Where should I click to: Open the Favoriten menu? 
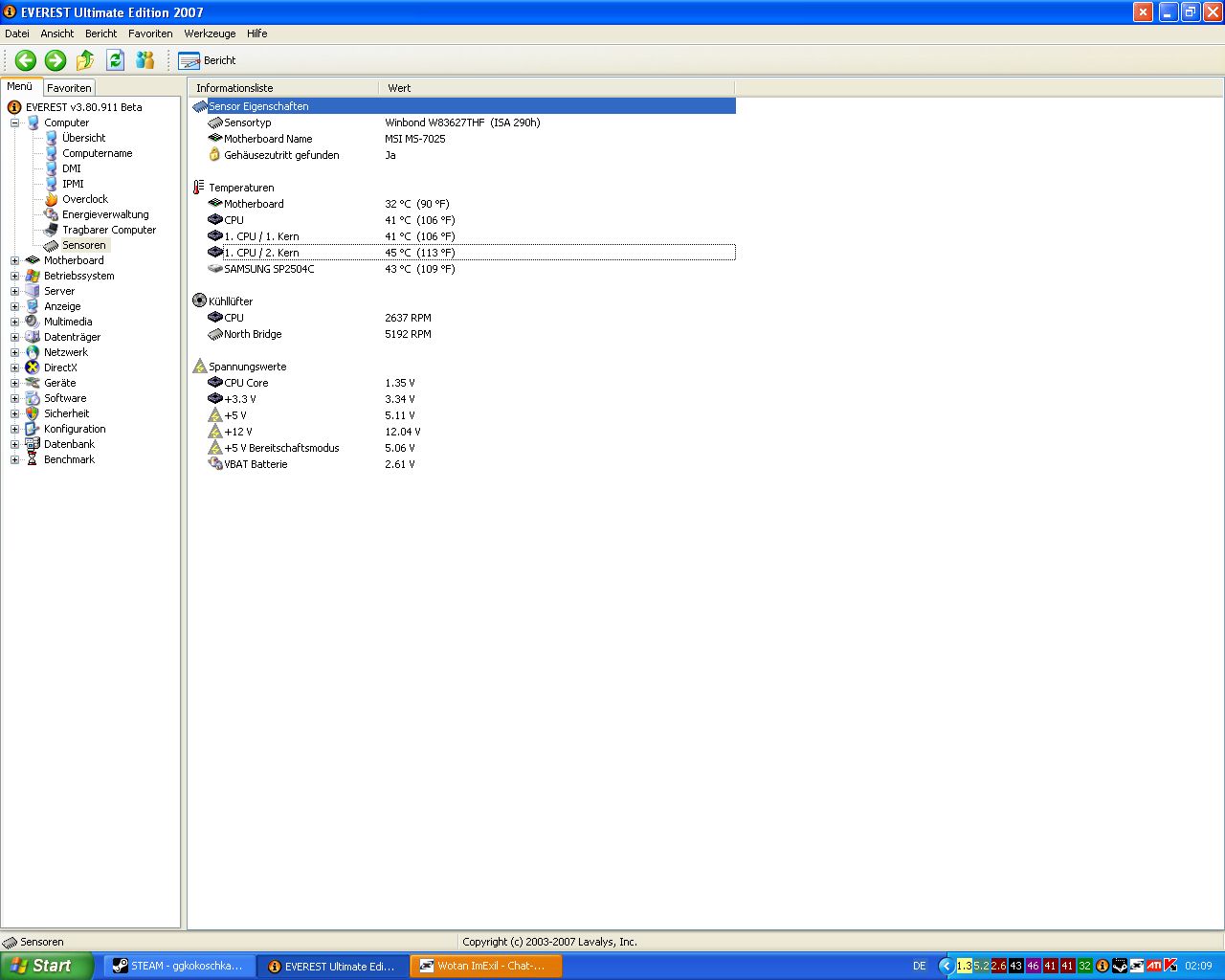(150, 33)
